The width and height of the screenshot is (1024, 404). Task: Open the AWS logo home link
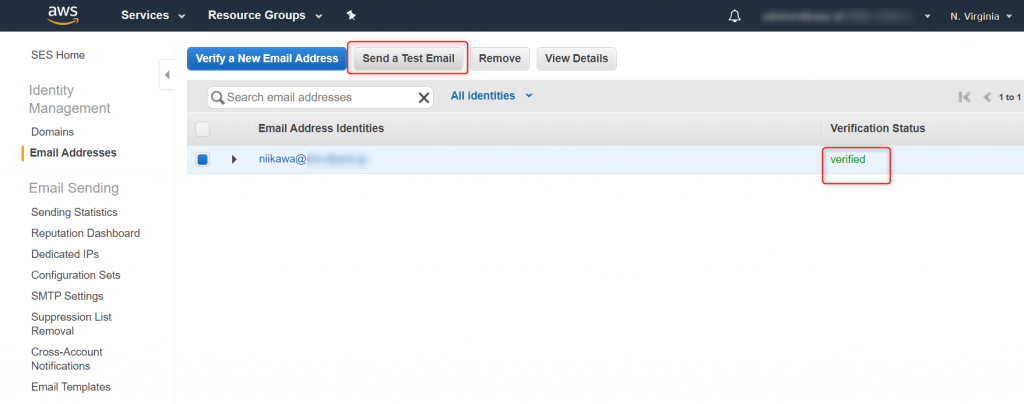(62, 15)
